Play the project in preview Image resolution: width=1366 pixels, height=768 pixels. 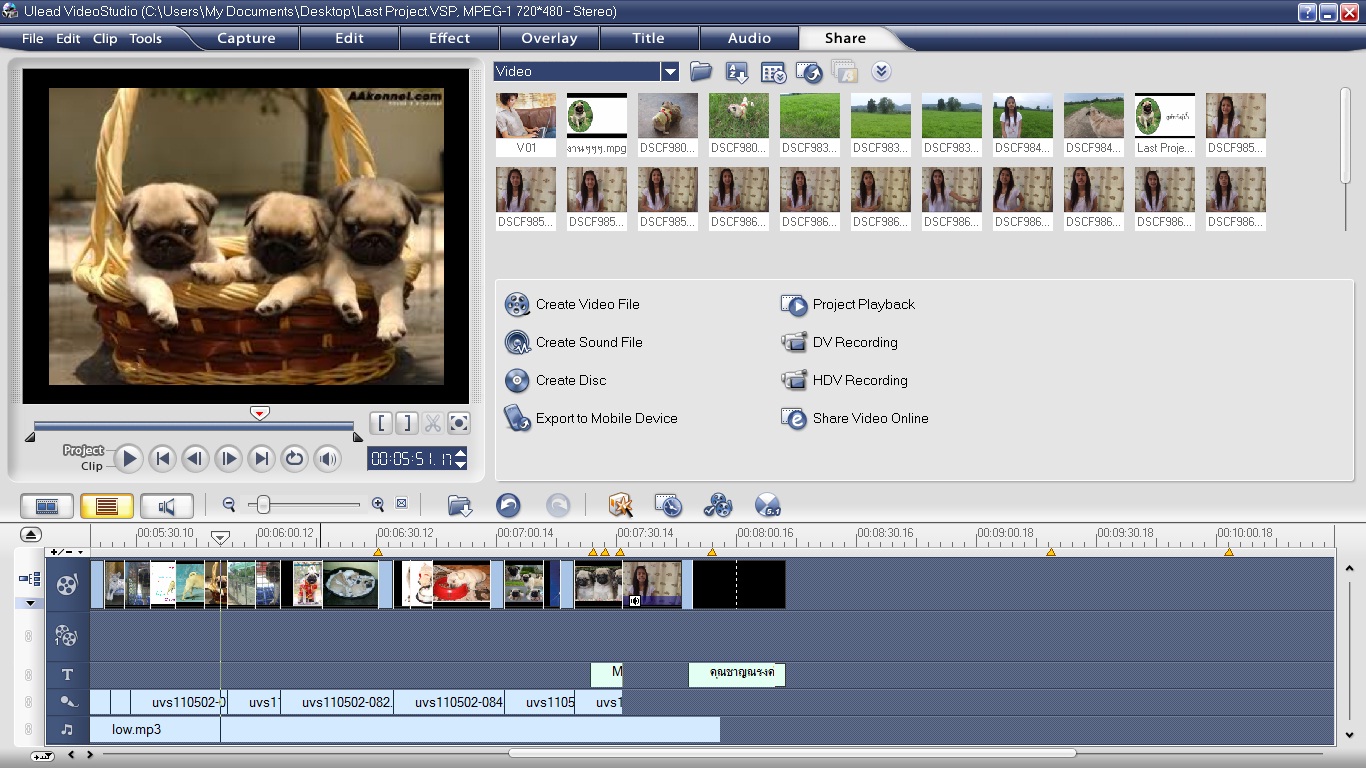[x=128, y=459]
